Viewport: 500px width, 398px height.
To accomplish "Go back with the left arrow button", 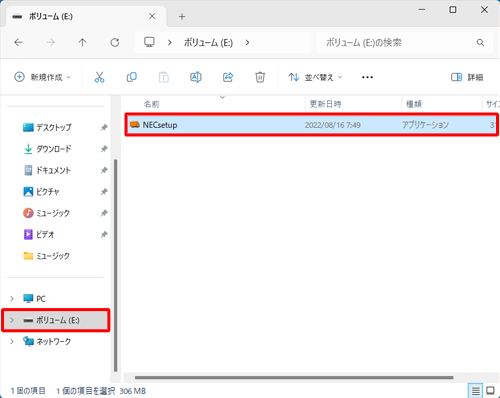I will [18, 42].
